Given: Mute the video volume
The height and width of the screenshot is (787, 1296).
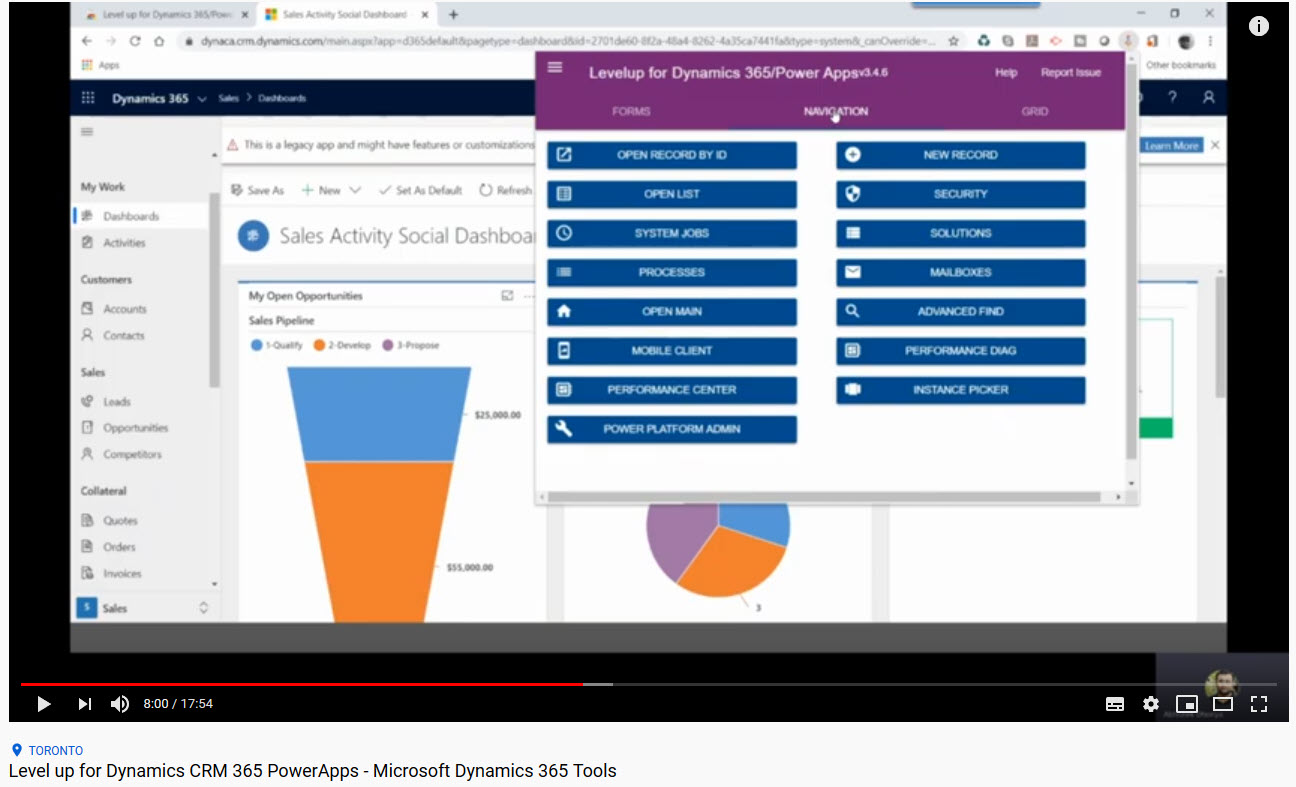Looking at the screenshot, I should point(120,704).
